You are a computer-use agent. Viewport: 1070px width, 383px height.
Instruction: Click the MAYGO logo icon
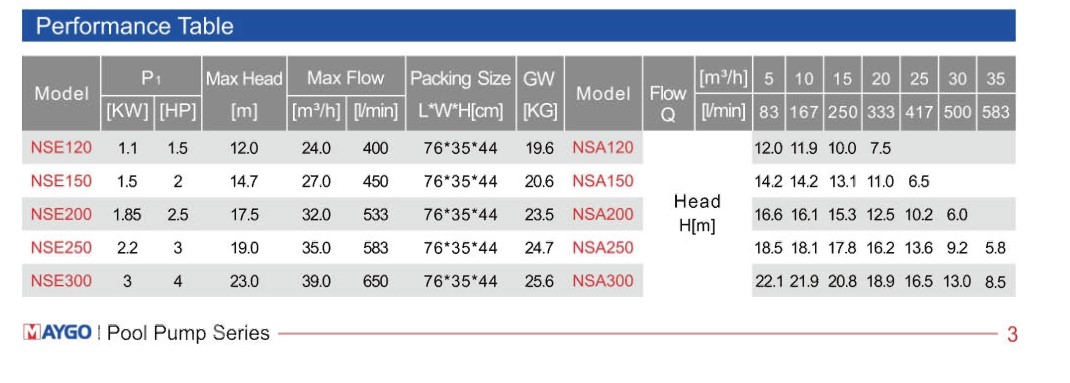(58, 333)
